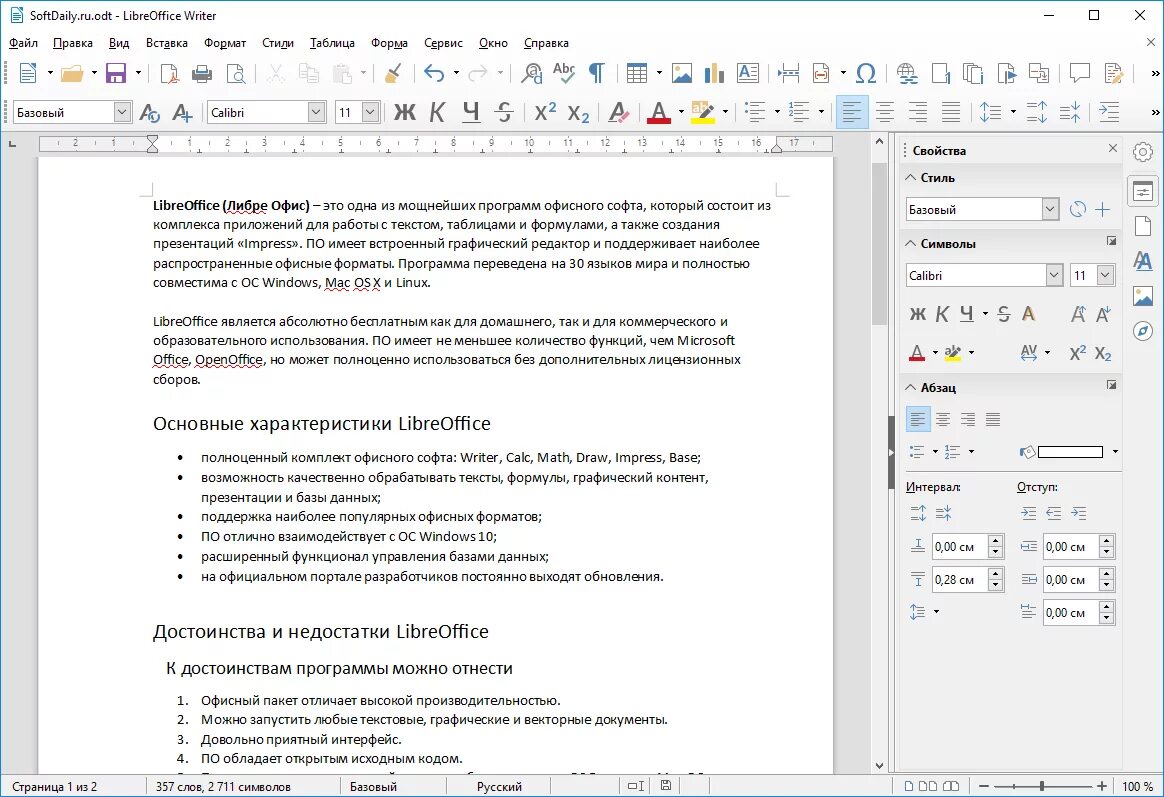Click the word count in status bar
The width and height of the screenshot is (1164, 797).
coord(223,787)
